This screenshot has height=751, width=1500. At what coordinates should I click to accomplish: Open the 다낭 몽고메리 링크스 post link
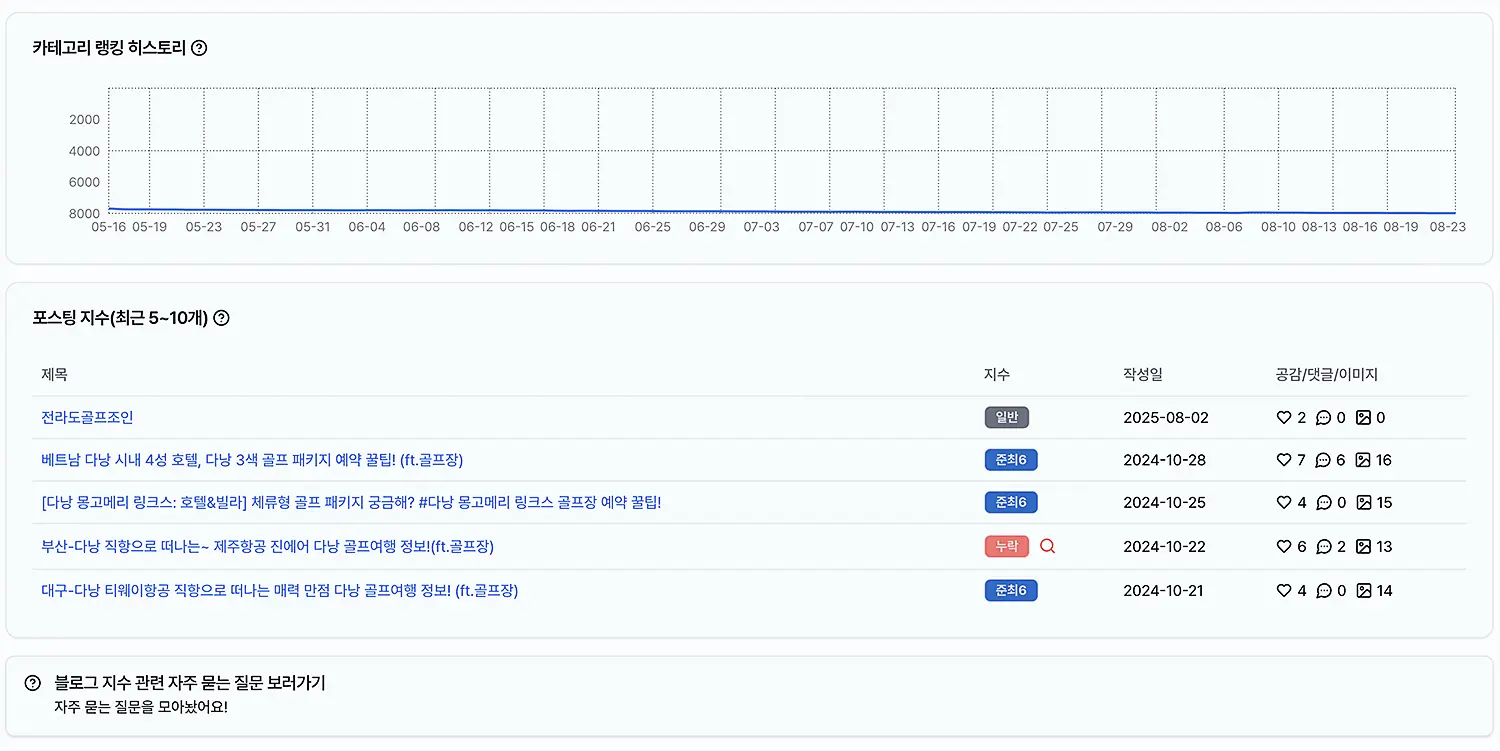[351, 503]
